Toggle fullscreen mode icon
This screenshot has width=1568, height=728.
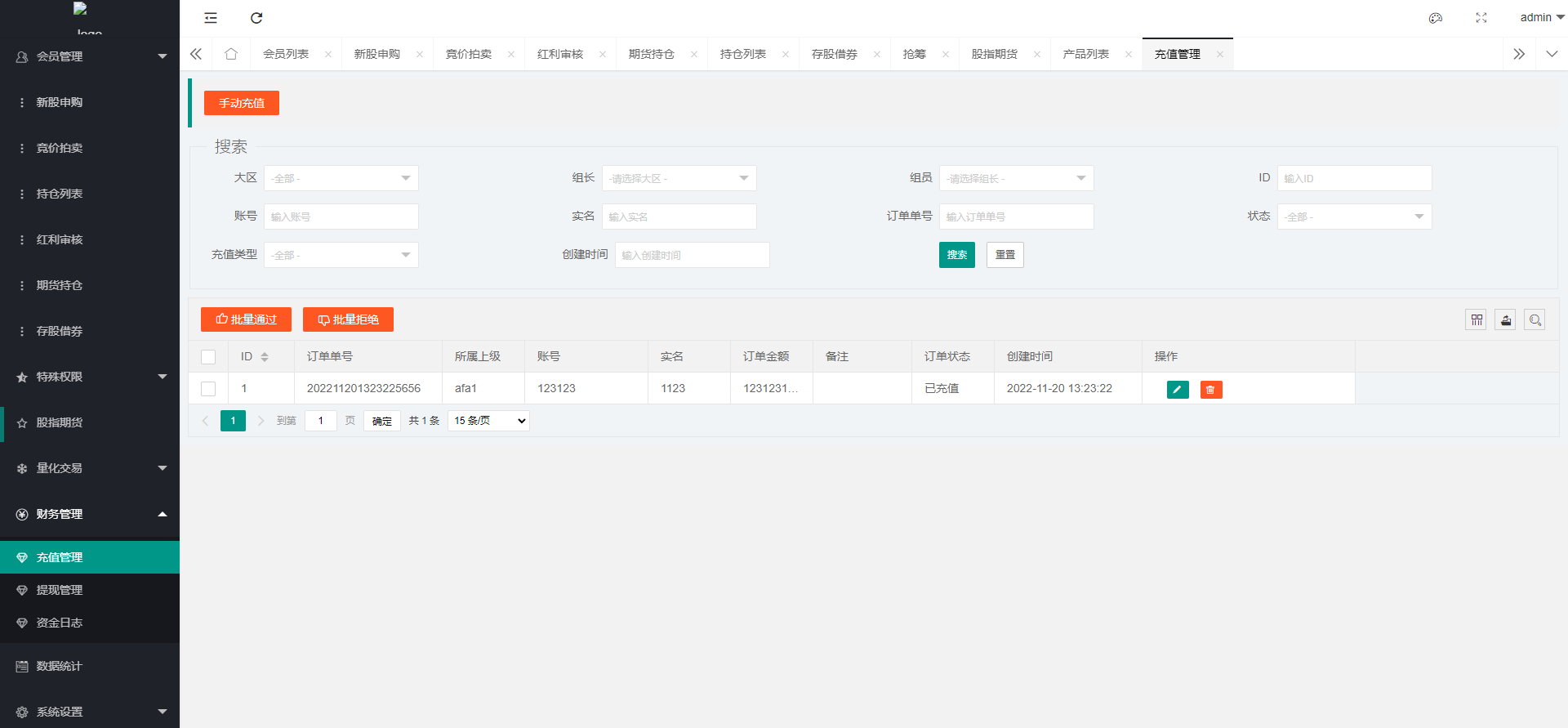click(1481, 18)
